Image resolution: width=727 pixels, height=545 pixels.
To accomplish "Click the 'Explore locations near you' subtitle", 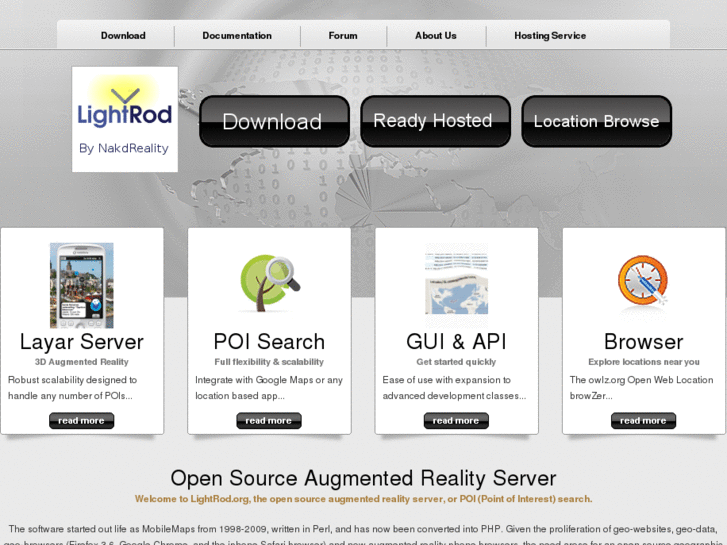I will pyautogui.click(x=644, y=362).
